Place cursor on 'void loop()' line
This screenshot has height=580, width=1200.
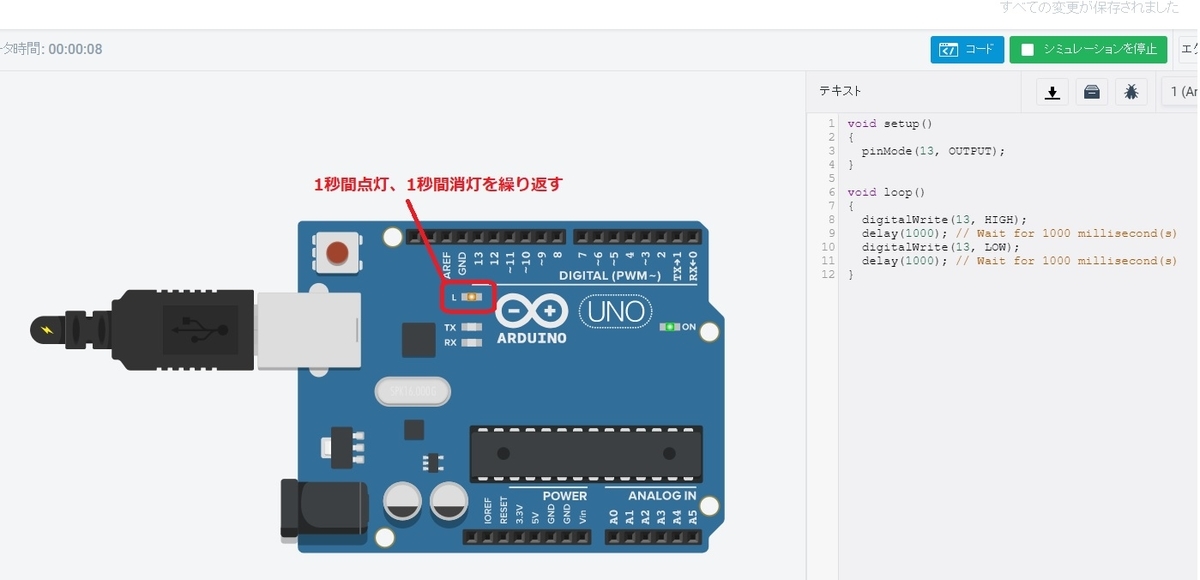[x=886, y=192]
